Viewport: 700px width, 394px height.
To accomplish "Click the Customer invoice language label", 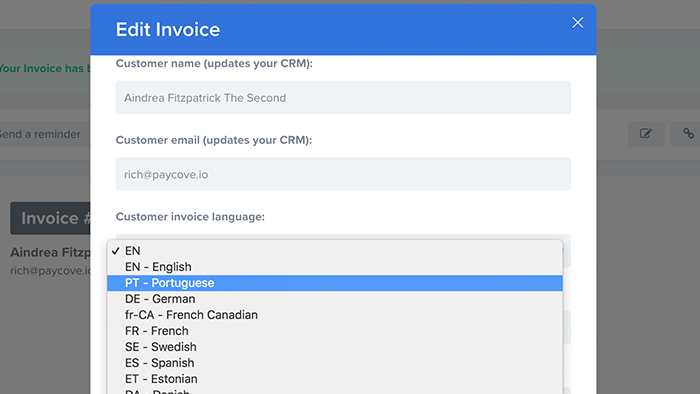I will click(190, 217).
